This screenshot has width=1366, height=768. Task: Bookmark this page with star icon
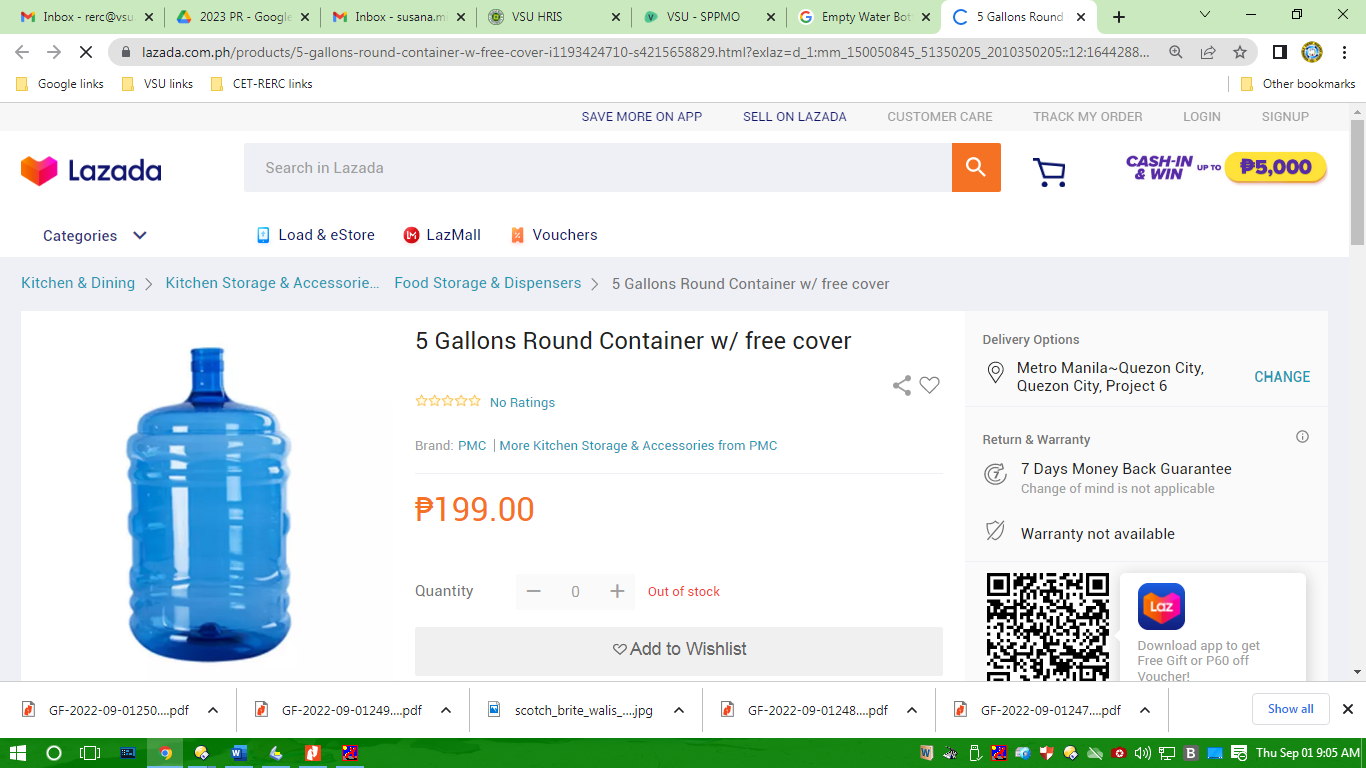pyautogui.click(x=1240, y=52)
